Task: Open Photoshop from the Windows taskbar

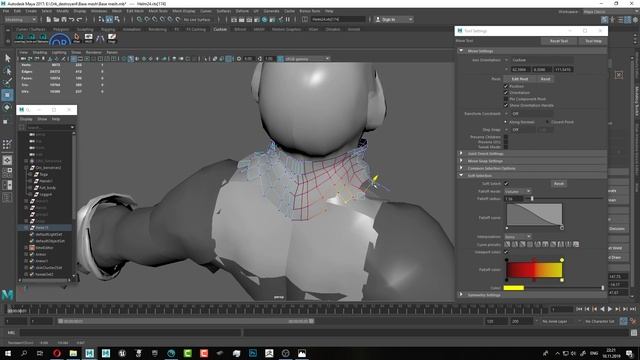Action: (253, 353)
